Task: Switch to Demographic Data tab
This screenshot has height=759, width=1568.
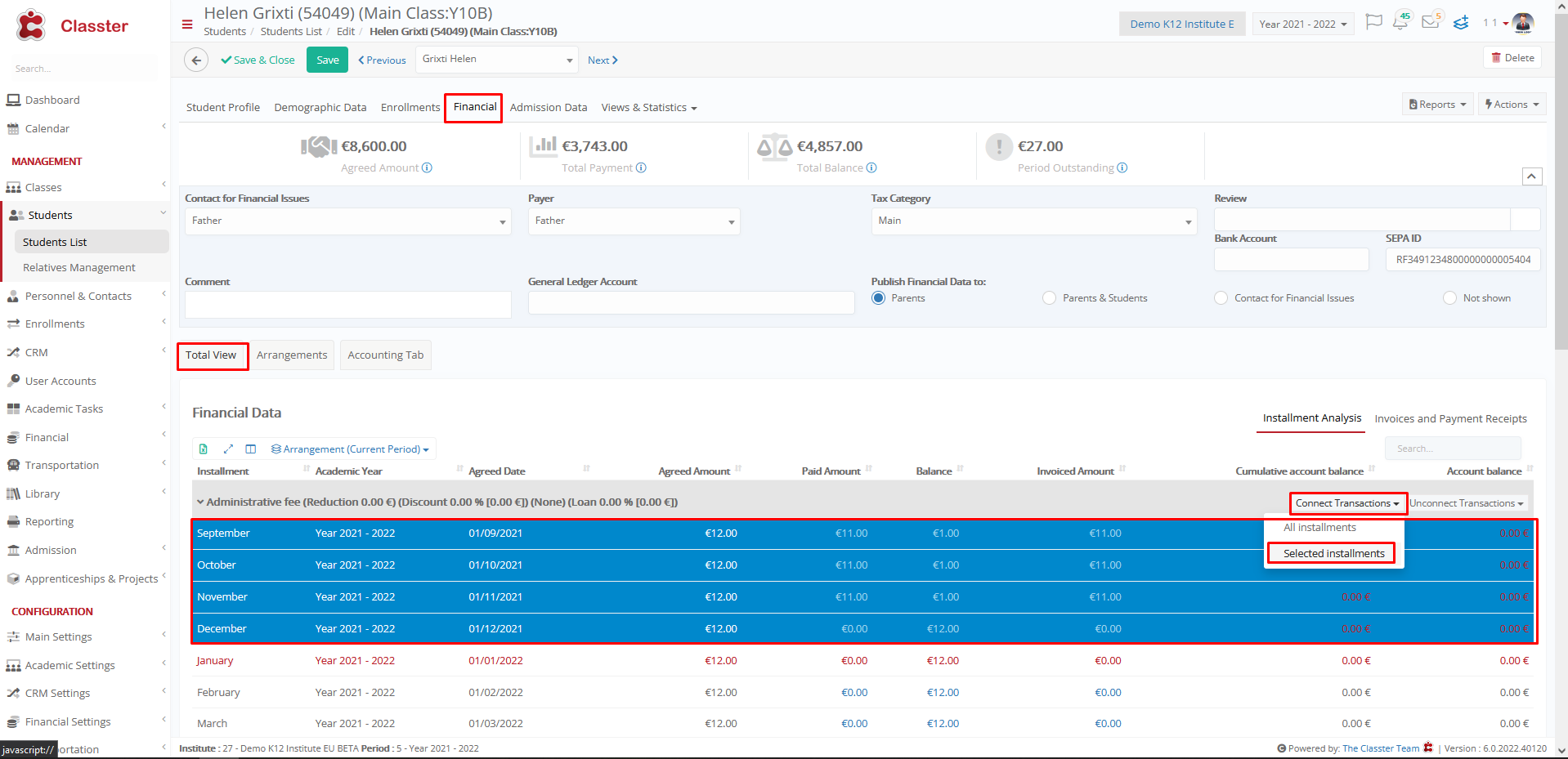Action: click(320, 107)
